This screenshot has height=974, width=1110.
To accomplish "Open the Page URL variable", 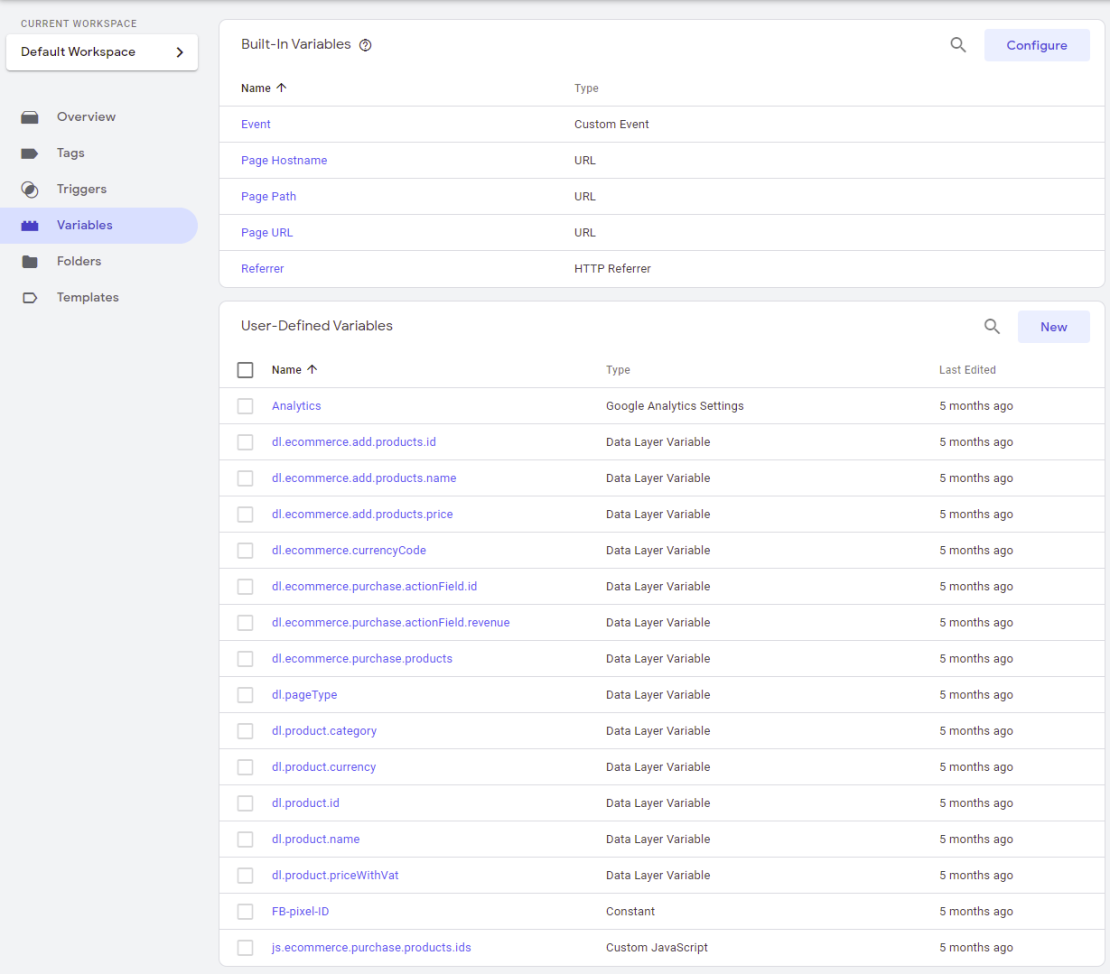I will tap(266, 232).
